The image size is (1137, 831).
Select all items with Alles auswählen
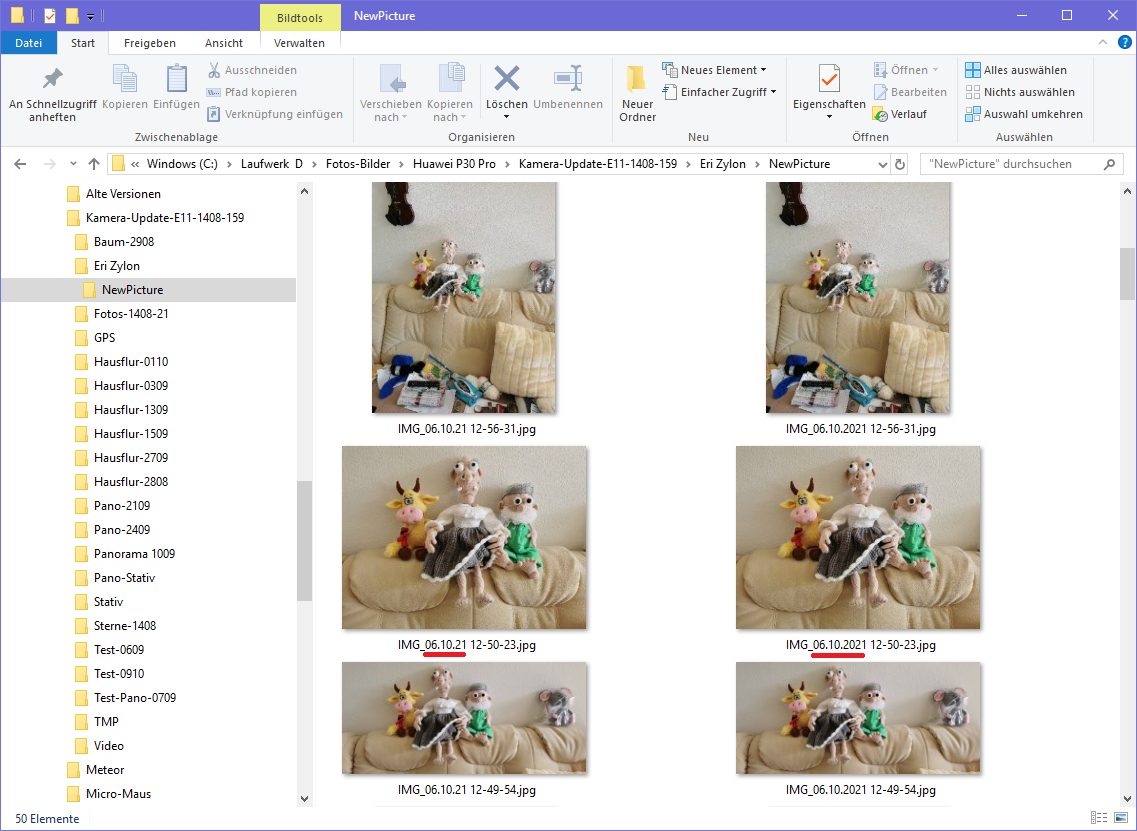click(1016, 70)
